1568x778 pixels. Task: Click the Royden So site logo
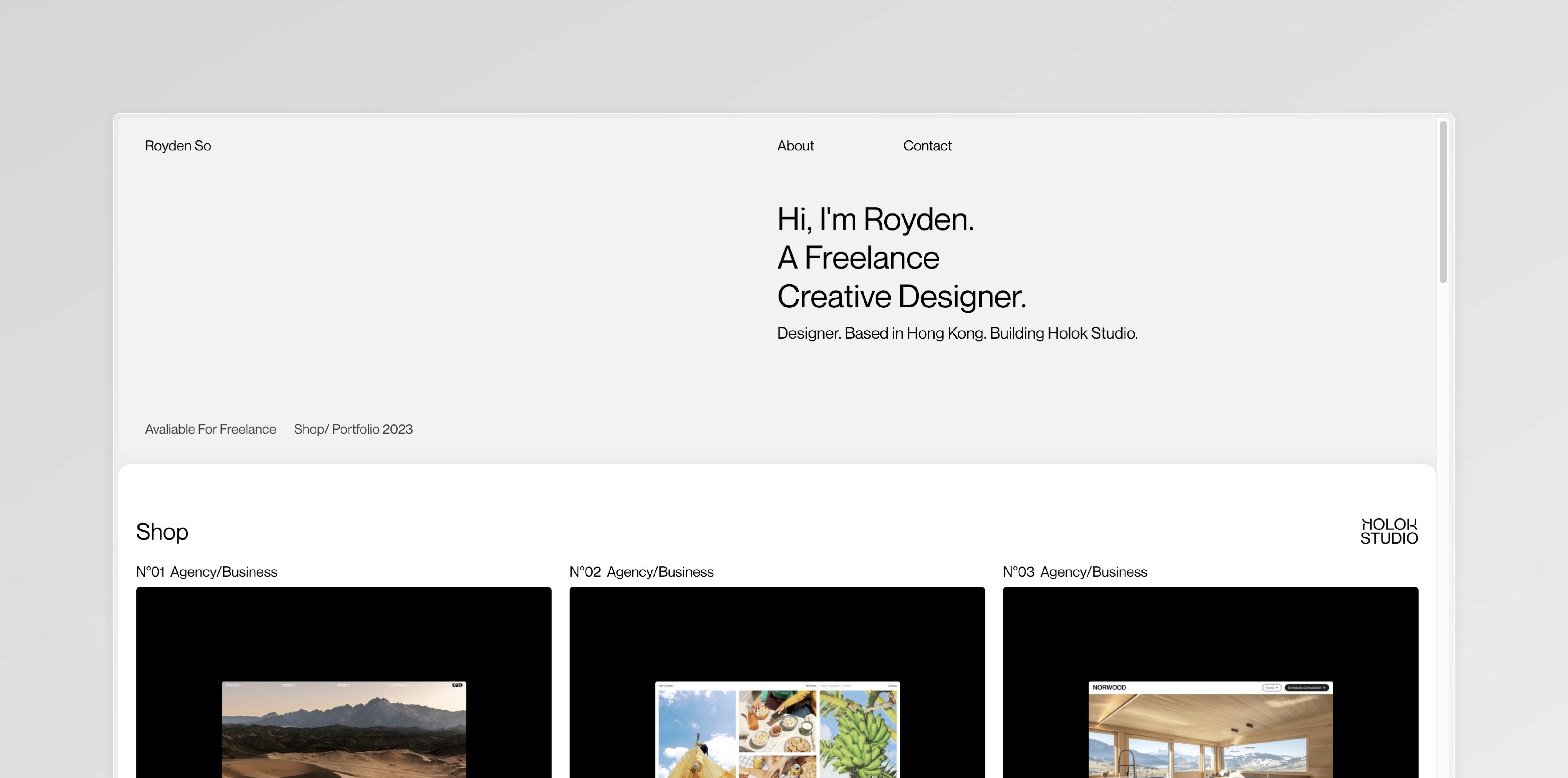178,146
